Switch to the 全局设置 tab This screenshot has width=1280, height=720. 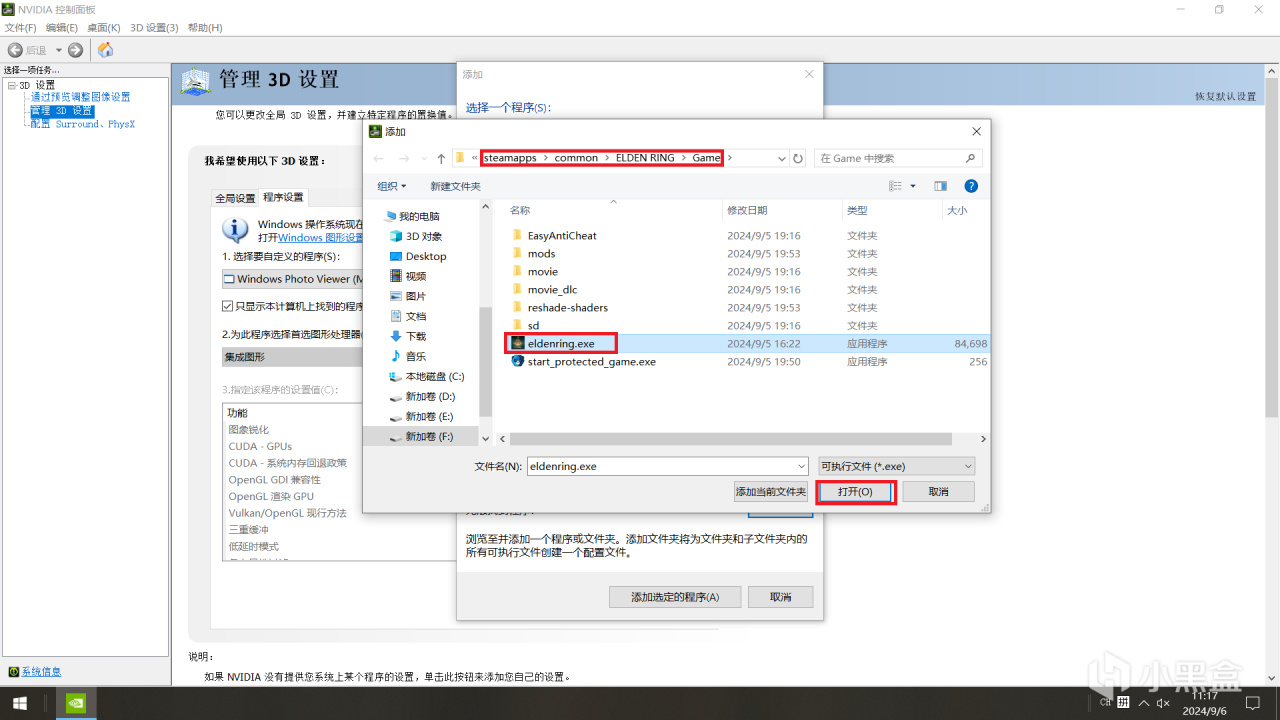pos(235,198)
